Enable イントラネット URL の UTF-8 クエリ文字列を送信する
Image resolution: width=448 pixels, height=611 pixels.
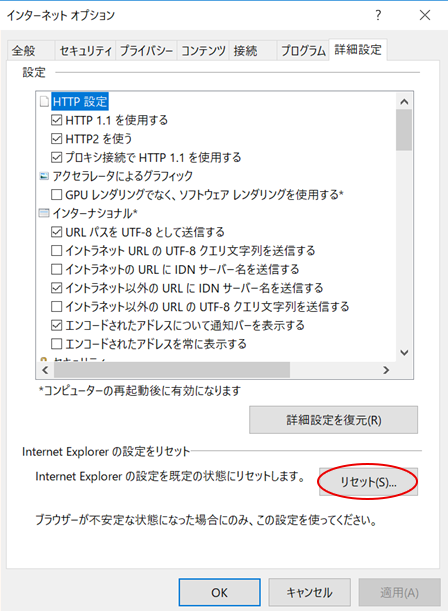(x=56, y=251)
